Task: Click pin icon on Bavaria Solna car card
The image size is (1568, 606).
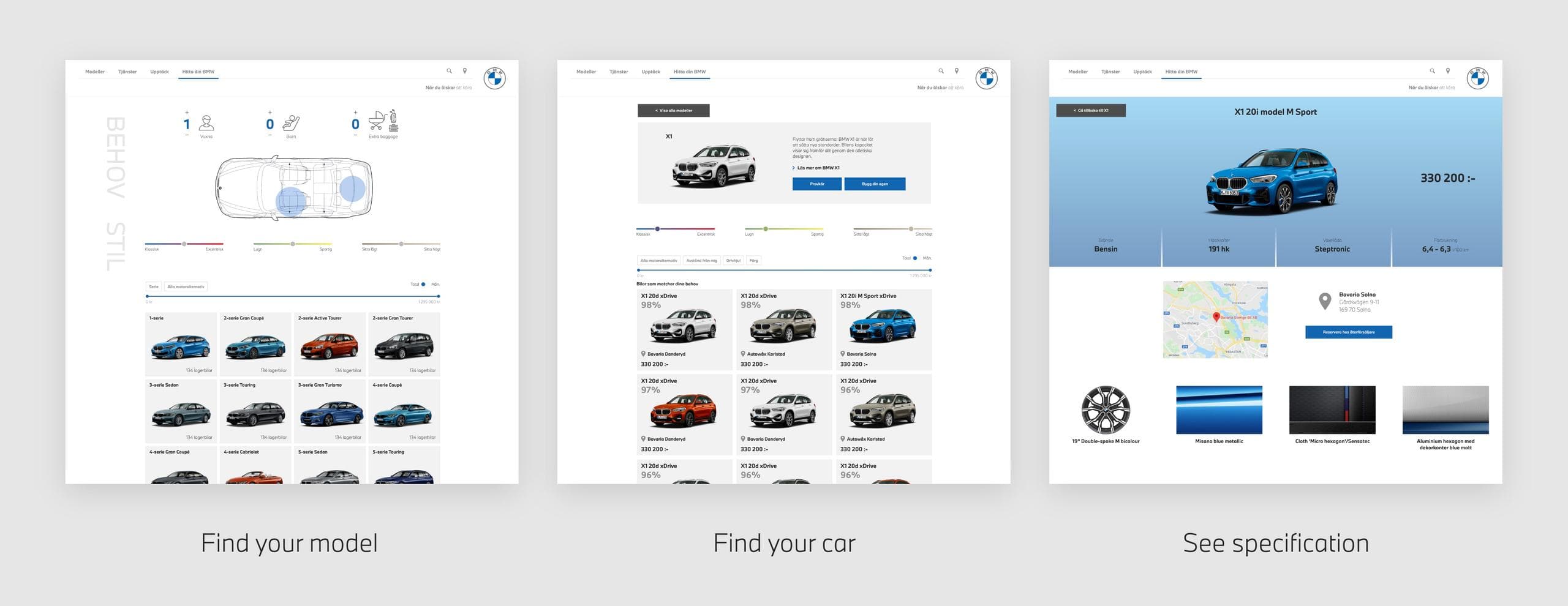Action: [x=843, y=354]
